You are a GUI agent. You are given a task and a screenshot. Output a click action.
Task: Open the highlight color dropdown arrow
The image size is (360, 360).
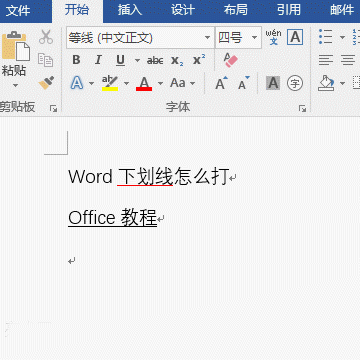pos(126,83)
